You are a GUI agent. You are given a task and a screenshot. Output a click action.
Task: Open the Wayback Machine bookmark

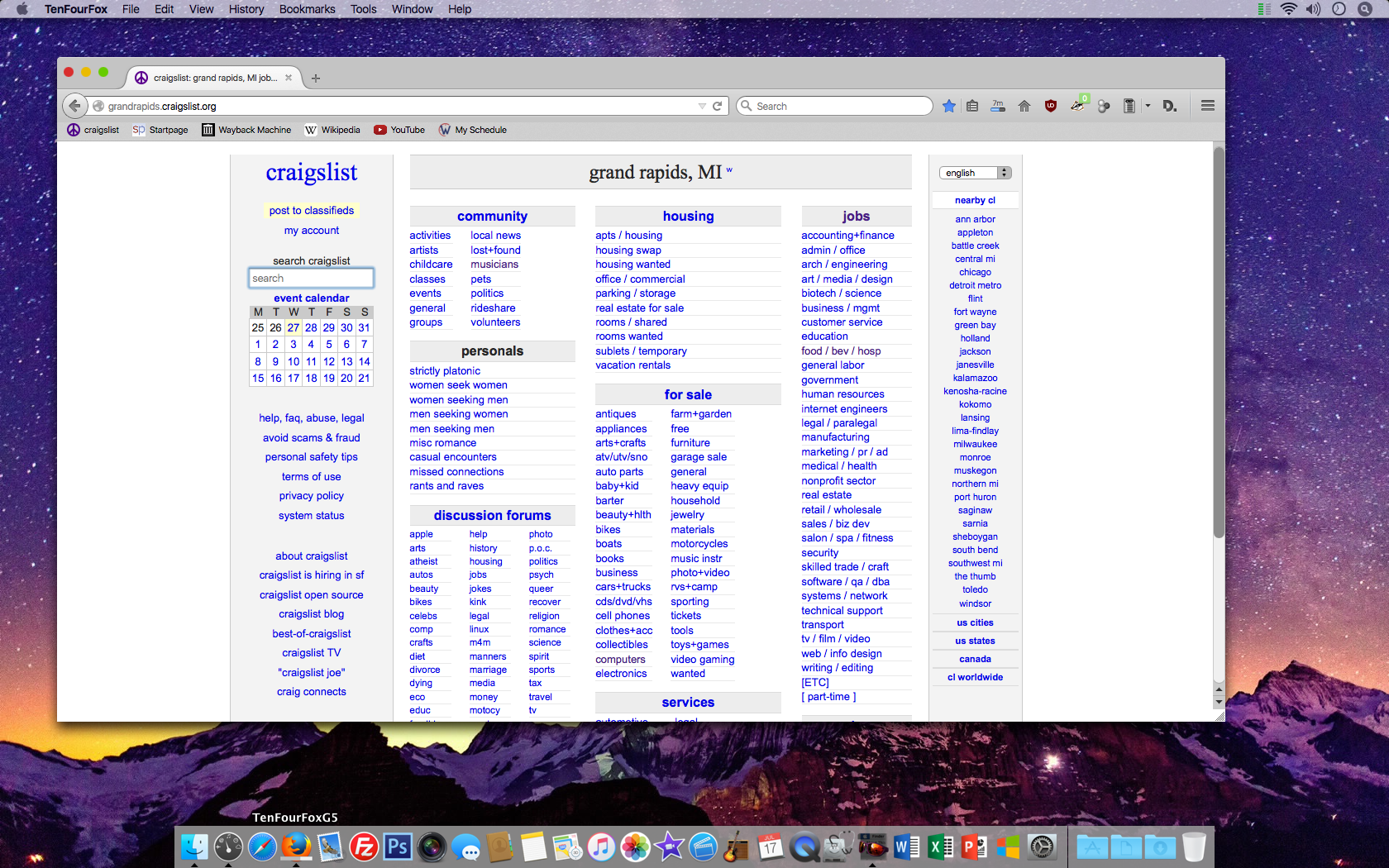coord(247,130)
